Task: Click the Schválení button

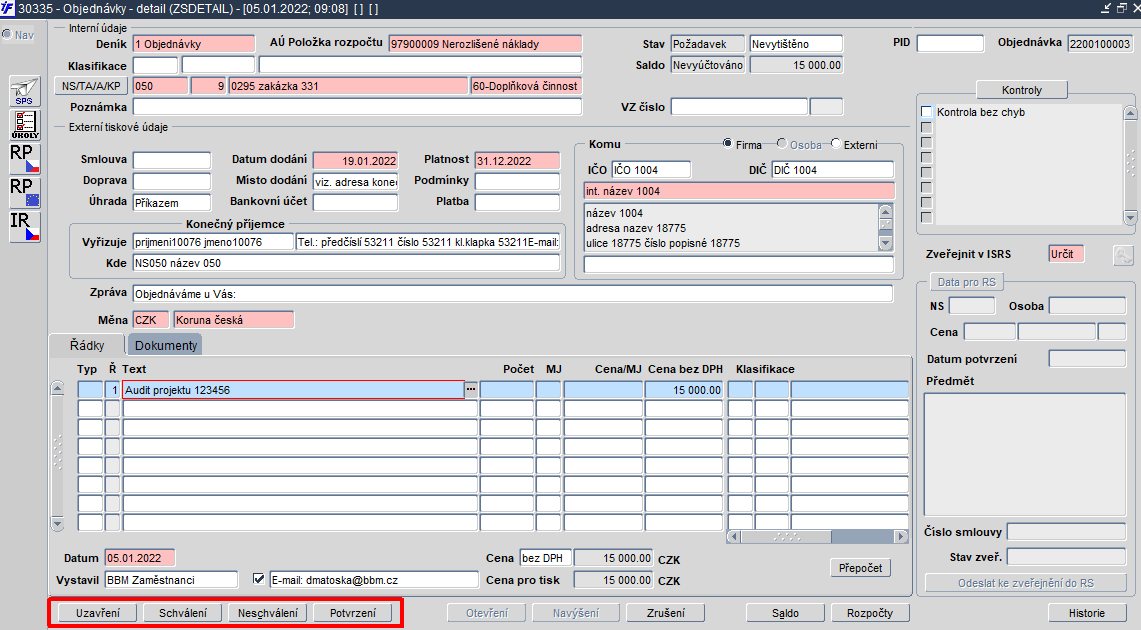Action: 183,613
